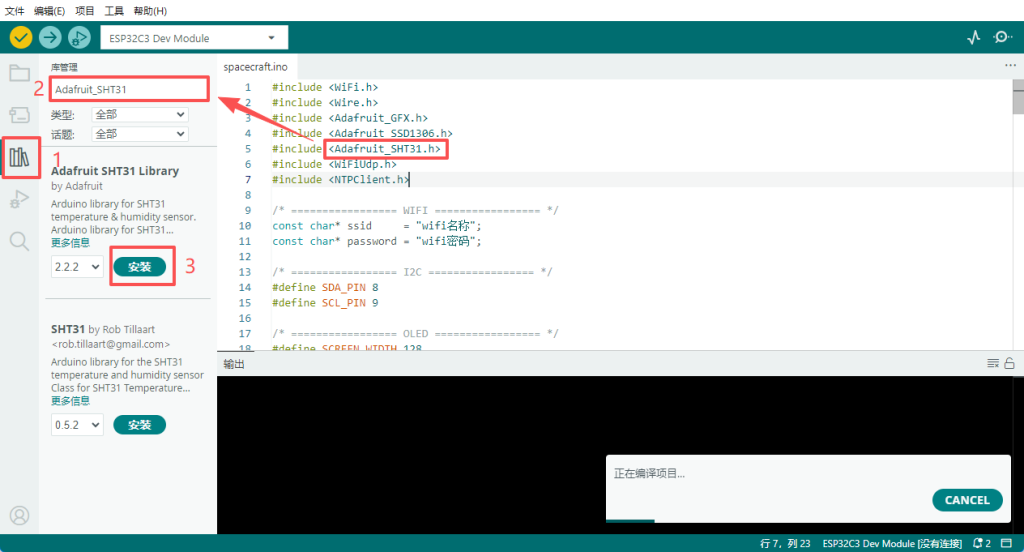
Task: Open the Boards Manager sidebar icon
Action: [x=19, y=114]
